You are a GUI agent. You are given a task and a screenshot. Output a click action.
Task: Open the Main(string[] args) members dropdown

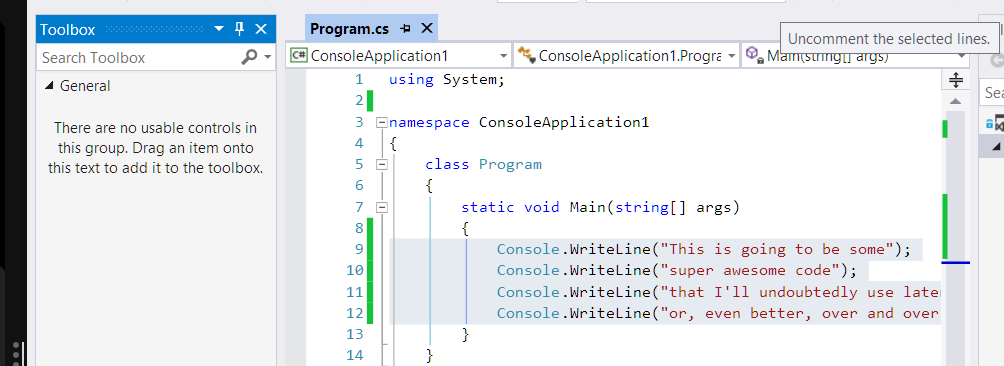pyautogui.click(x=855, y=56)
